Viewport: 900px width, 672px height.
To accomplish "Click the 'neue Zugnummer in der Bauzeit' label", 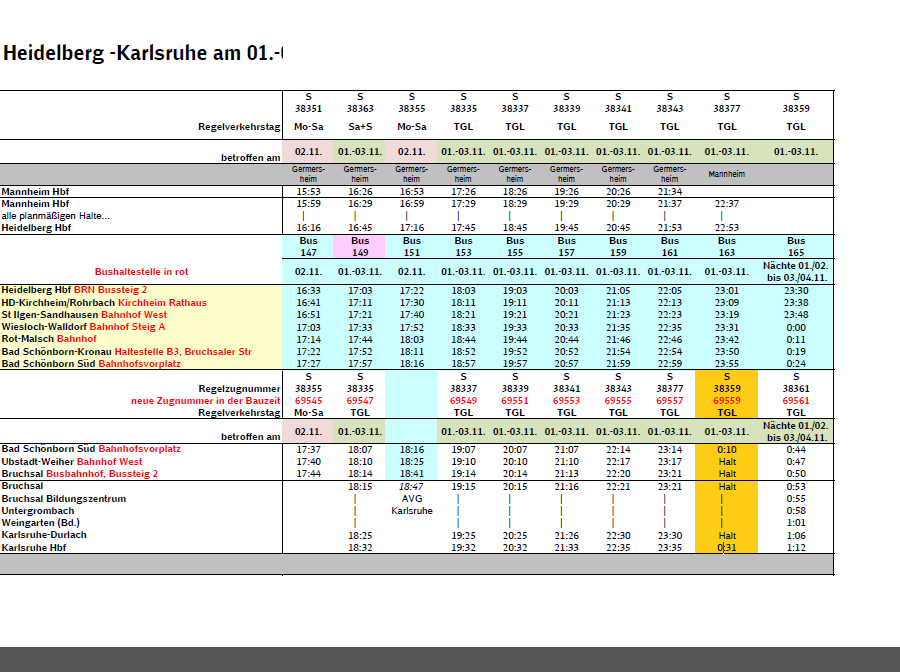I will point(205,401).
